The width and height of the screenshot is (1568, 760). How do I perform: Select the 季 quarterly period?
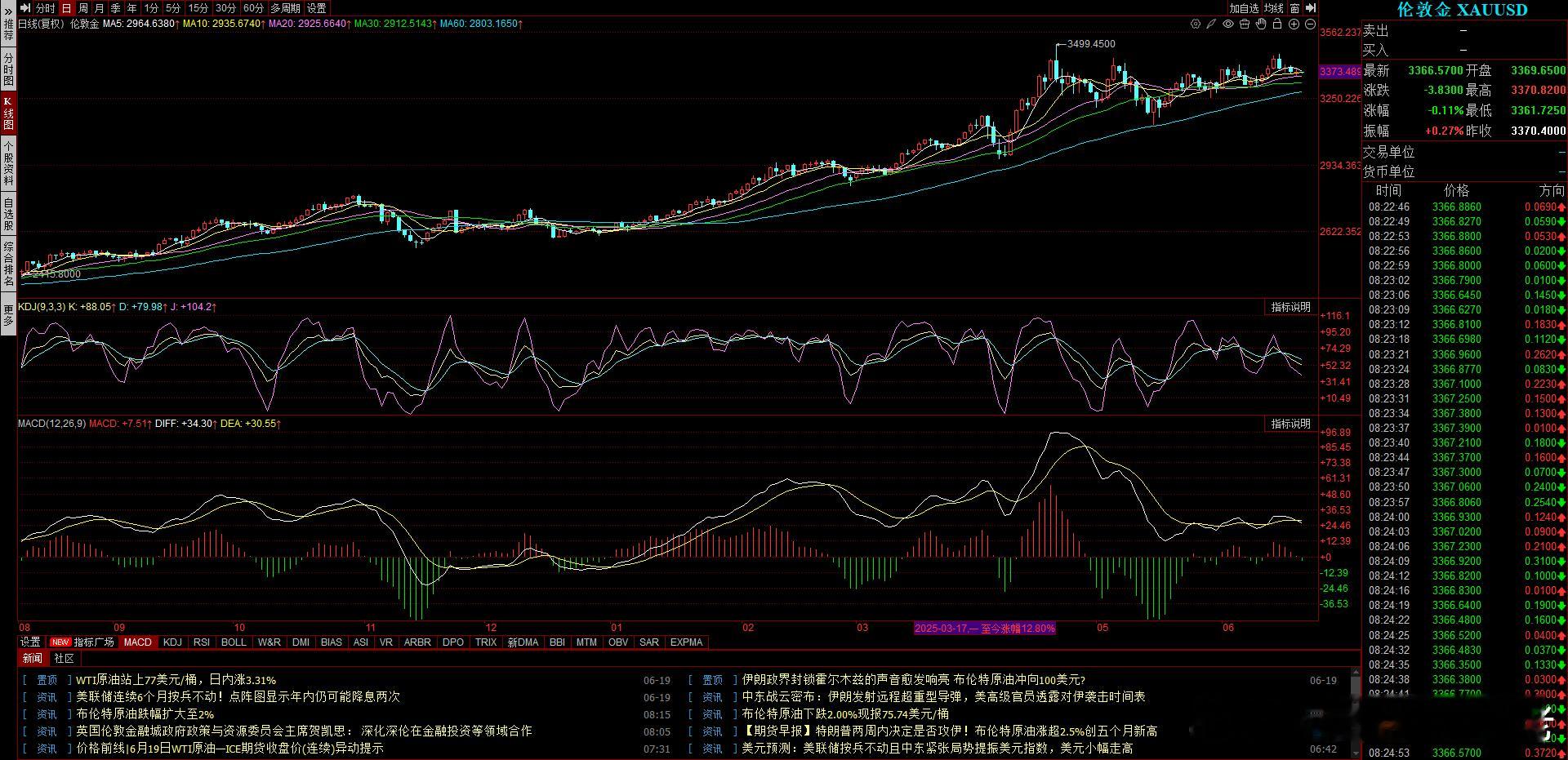pyautogui.click(x=116, y=8)
